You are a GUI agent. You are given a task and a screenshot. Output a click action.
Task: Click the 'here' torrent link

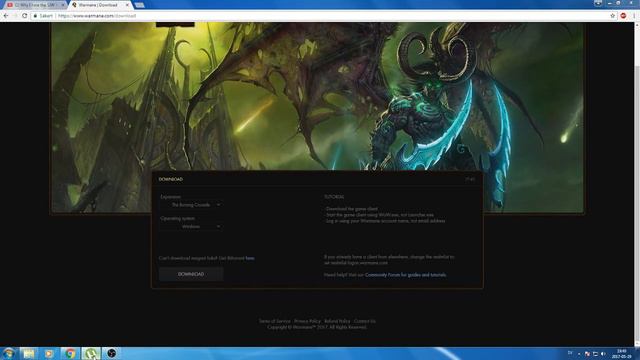tap(250, 258)
